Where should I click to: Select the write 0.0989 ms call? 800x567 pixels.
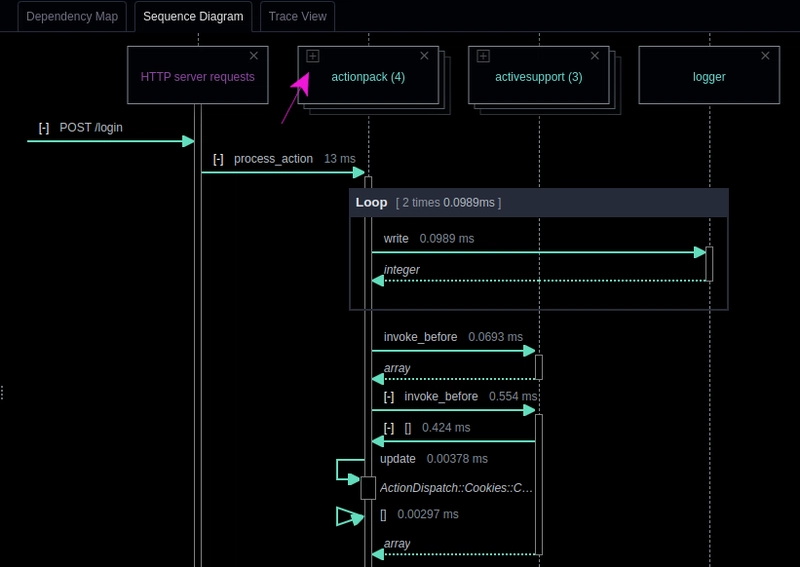coord(429,239)
